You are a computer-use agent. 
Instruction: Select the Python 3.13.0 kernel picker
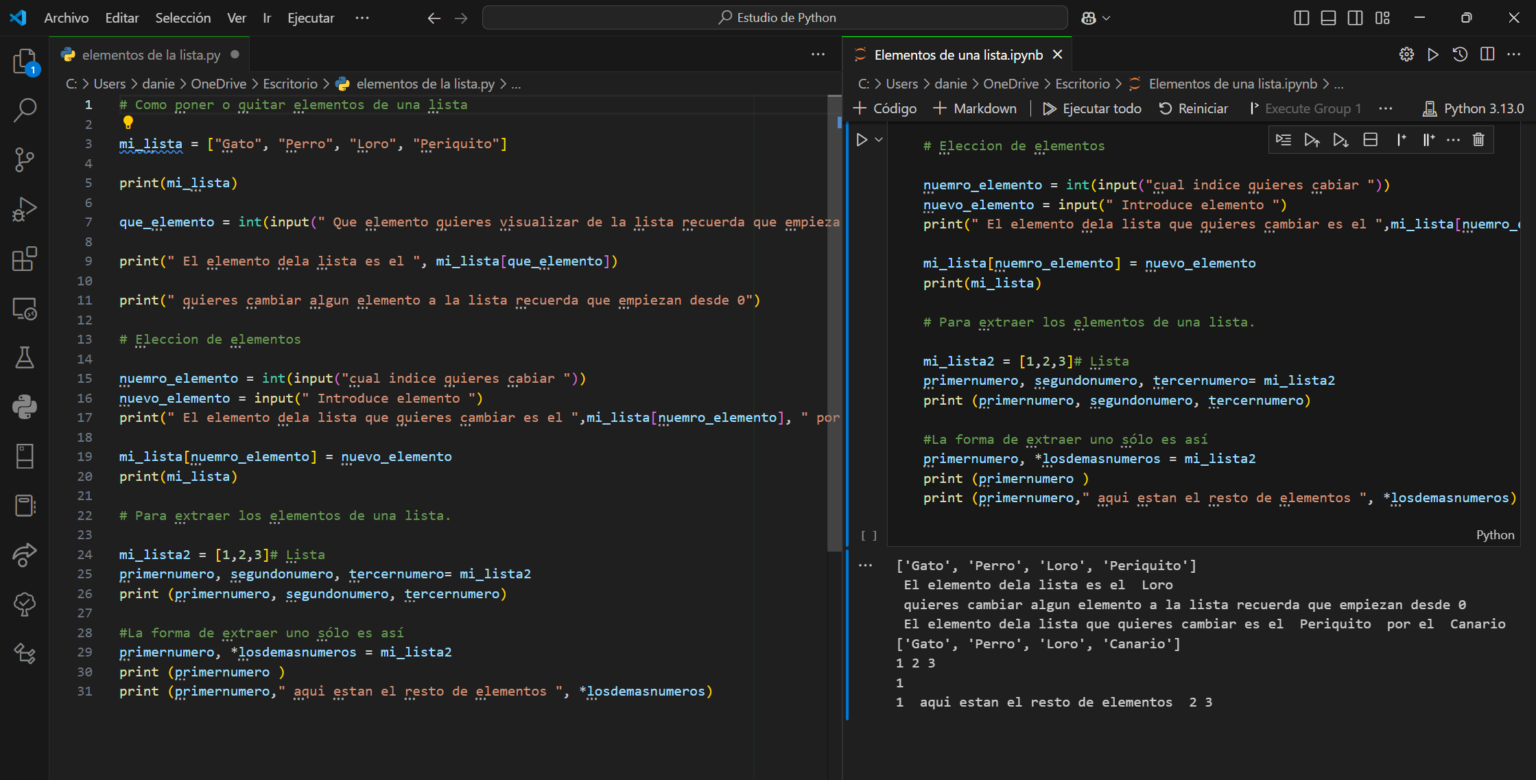(1472, 108)
